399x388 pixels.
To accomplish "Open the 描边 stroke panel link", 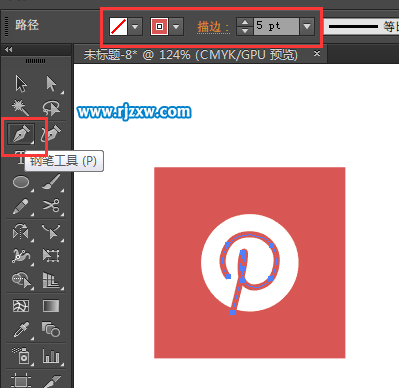I will [213, 27].
